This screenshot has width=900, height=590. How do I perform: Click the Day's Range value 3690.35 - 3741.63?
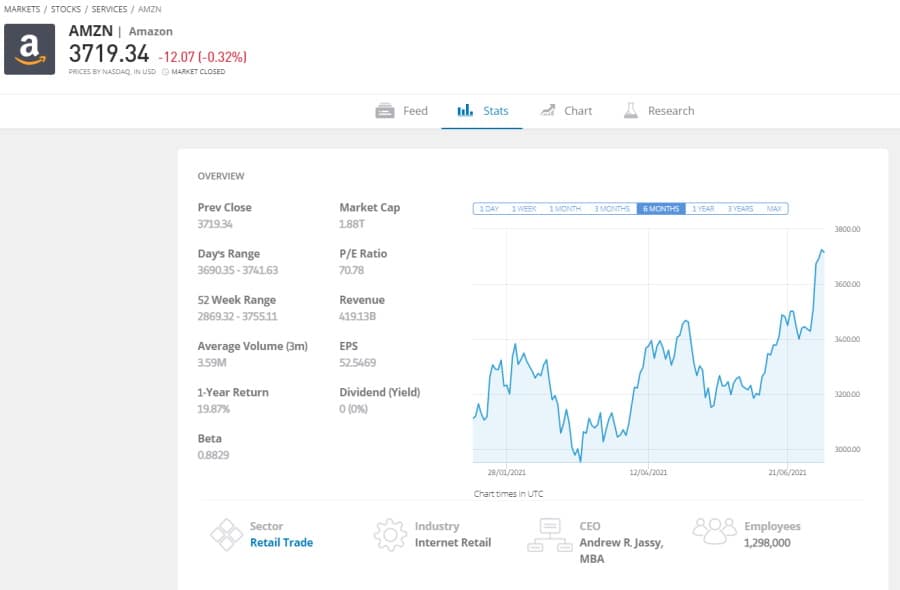(x=238, y=270)
